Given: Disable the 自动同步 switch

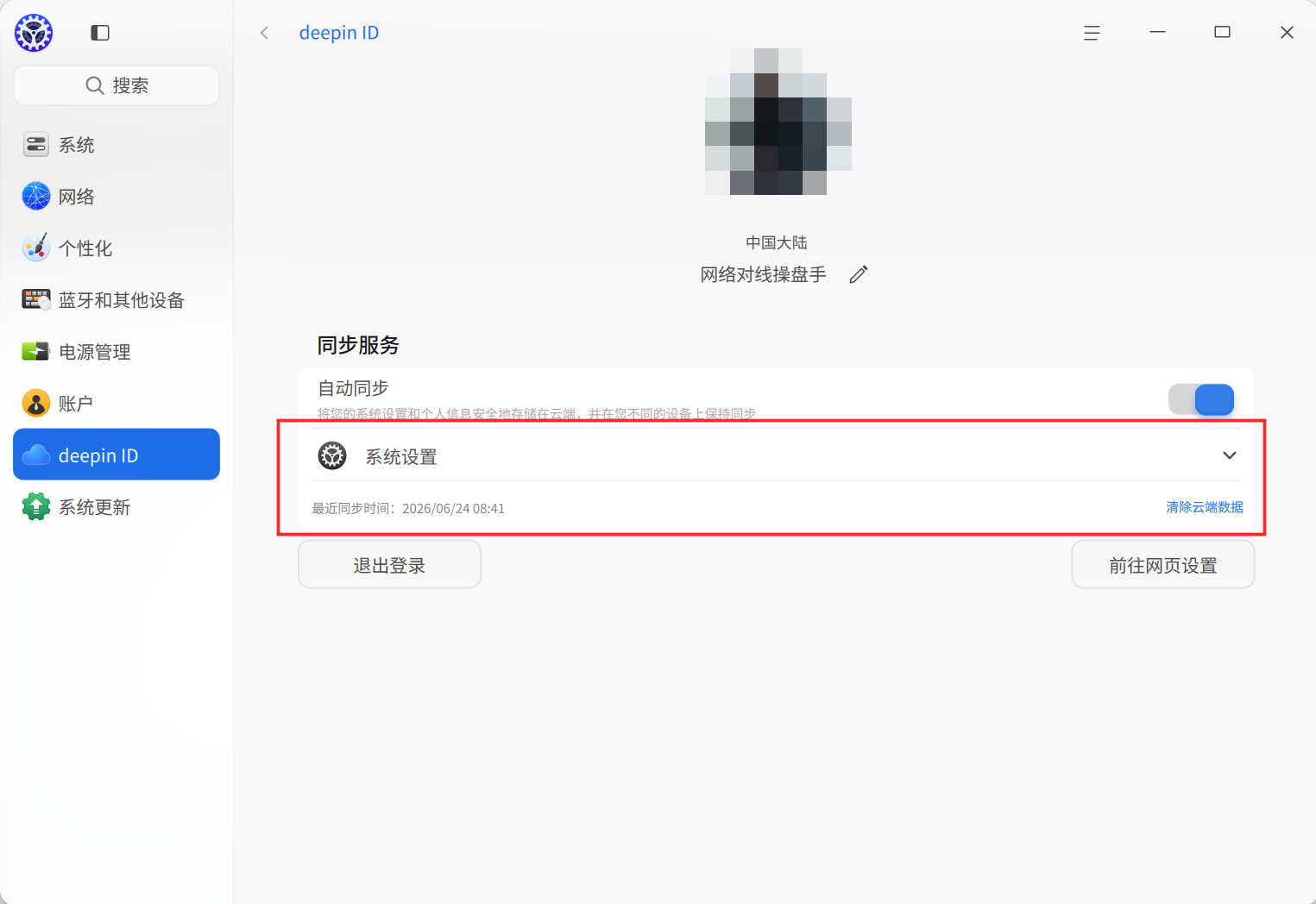Looking at the screenshot, I should (1201, 399).
